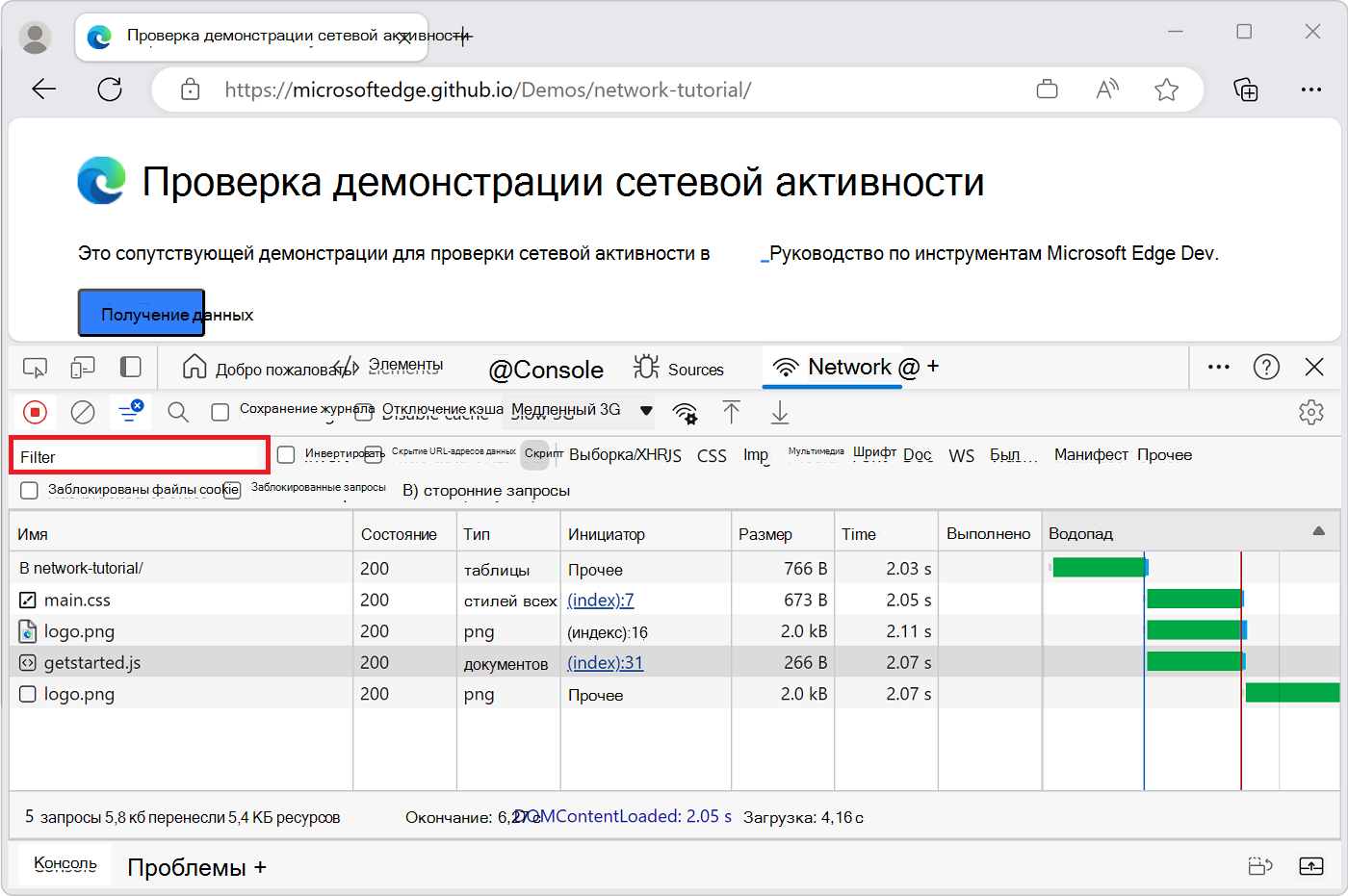Image resolution: width=1348 pixels, height=896 pixels.
Task: Toggle the device emulation mode
Action: point(83,368)
